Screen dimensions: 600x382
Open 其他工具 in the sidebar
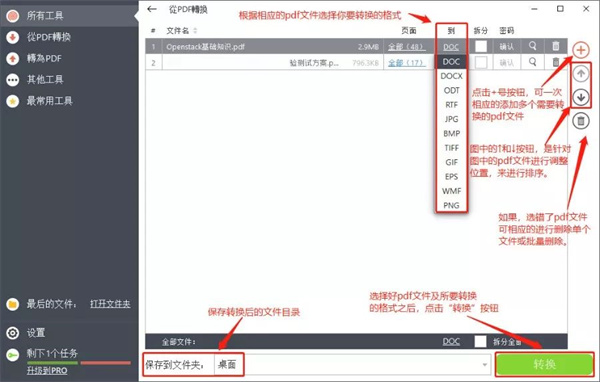click(45, 80)
